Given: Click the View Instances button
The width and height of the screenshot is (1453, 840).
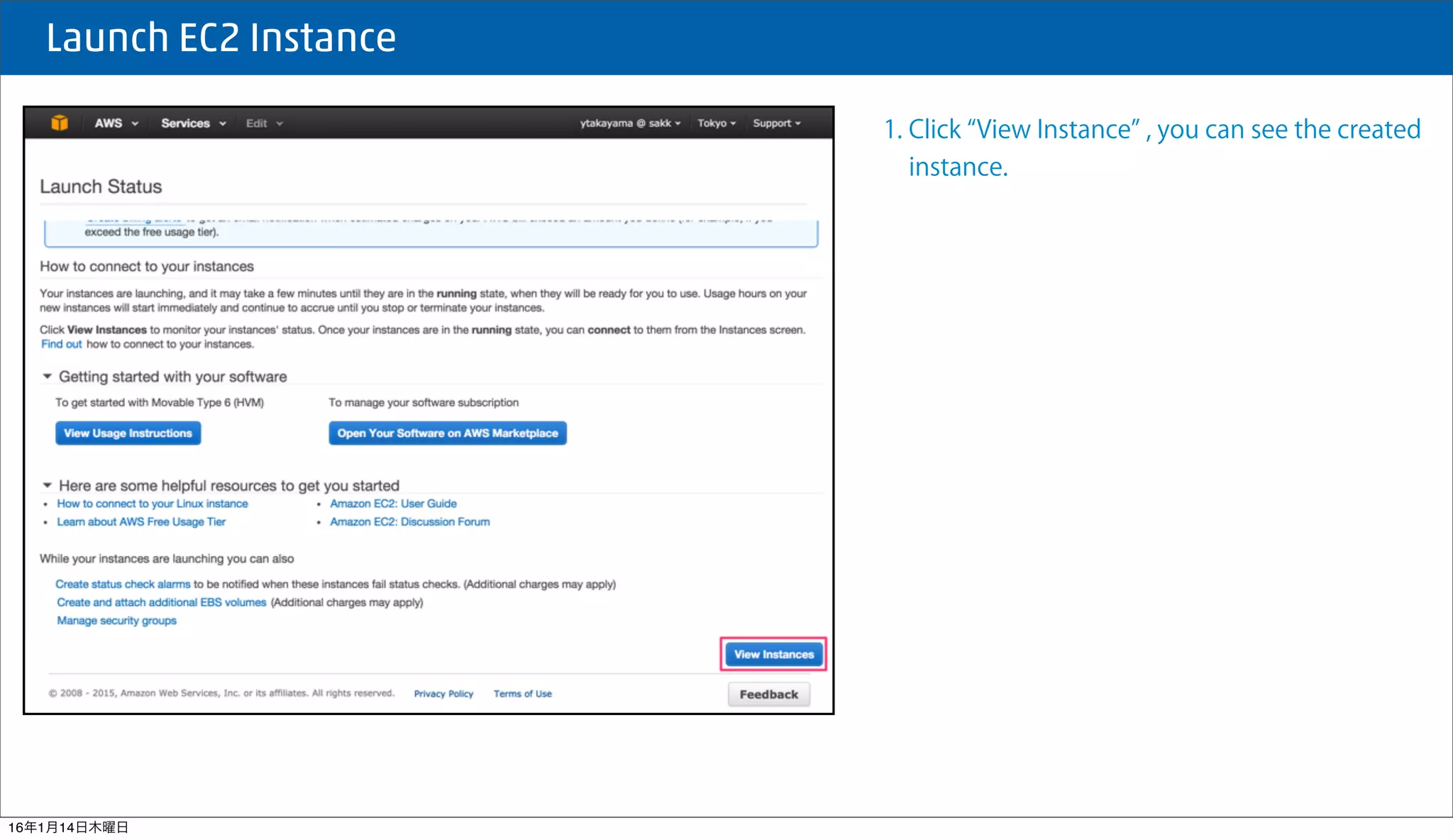Looking at the screenshot, I should (773, 654).
